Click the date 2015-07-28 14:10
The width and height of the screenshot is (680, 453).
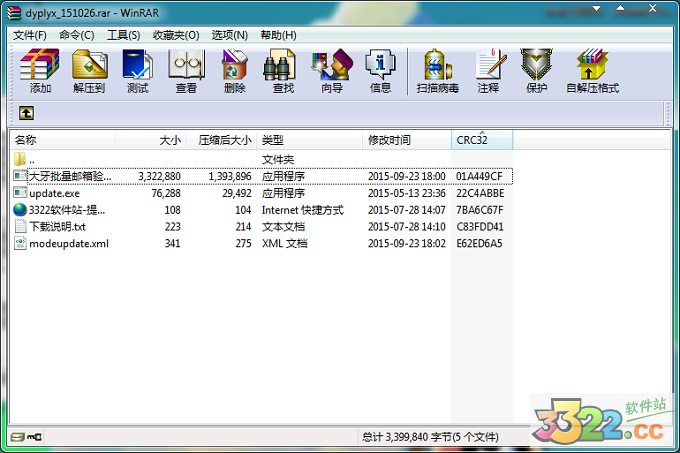[407, 227]
